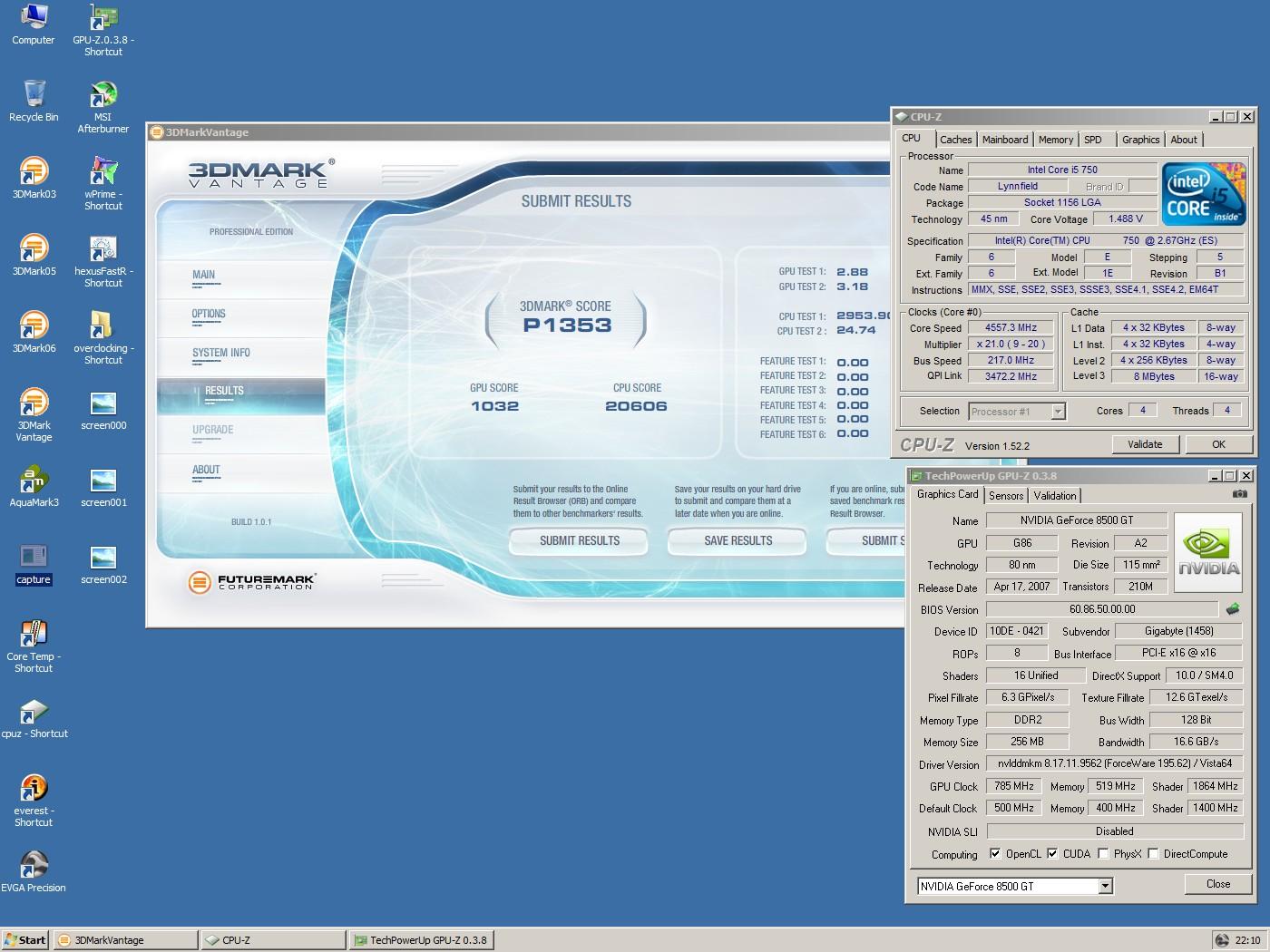Switch to the About tab in CPU-Z

click(1184, 140)
